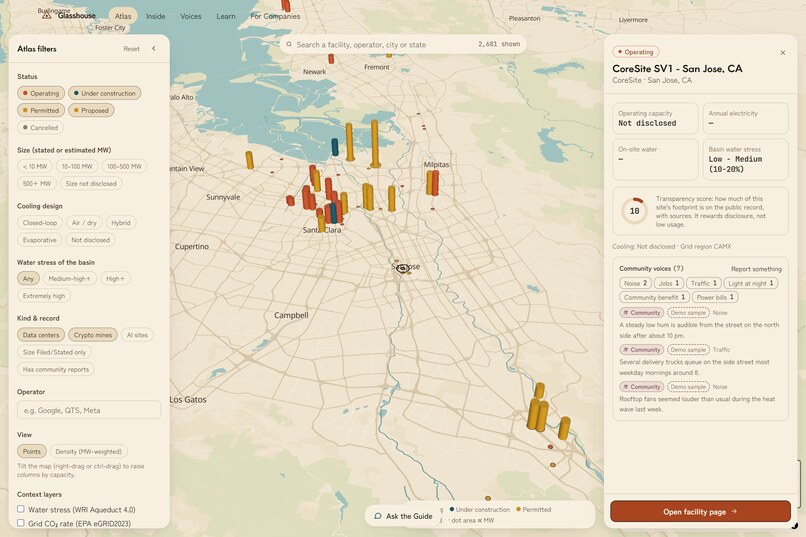Filter by Evaporative cooling design
Viewport: 806px width, 537px height.
coord(40,240)
